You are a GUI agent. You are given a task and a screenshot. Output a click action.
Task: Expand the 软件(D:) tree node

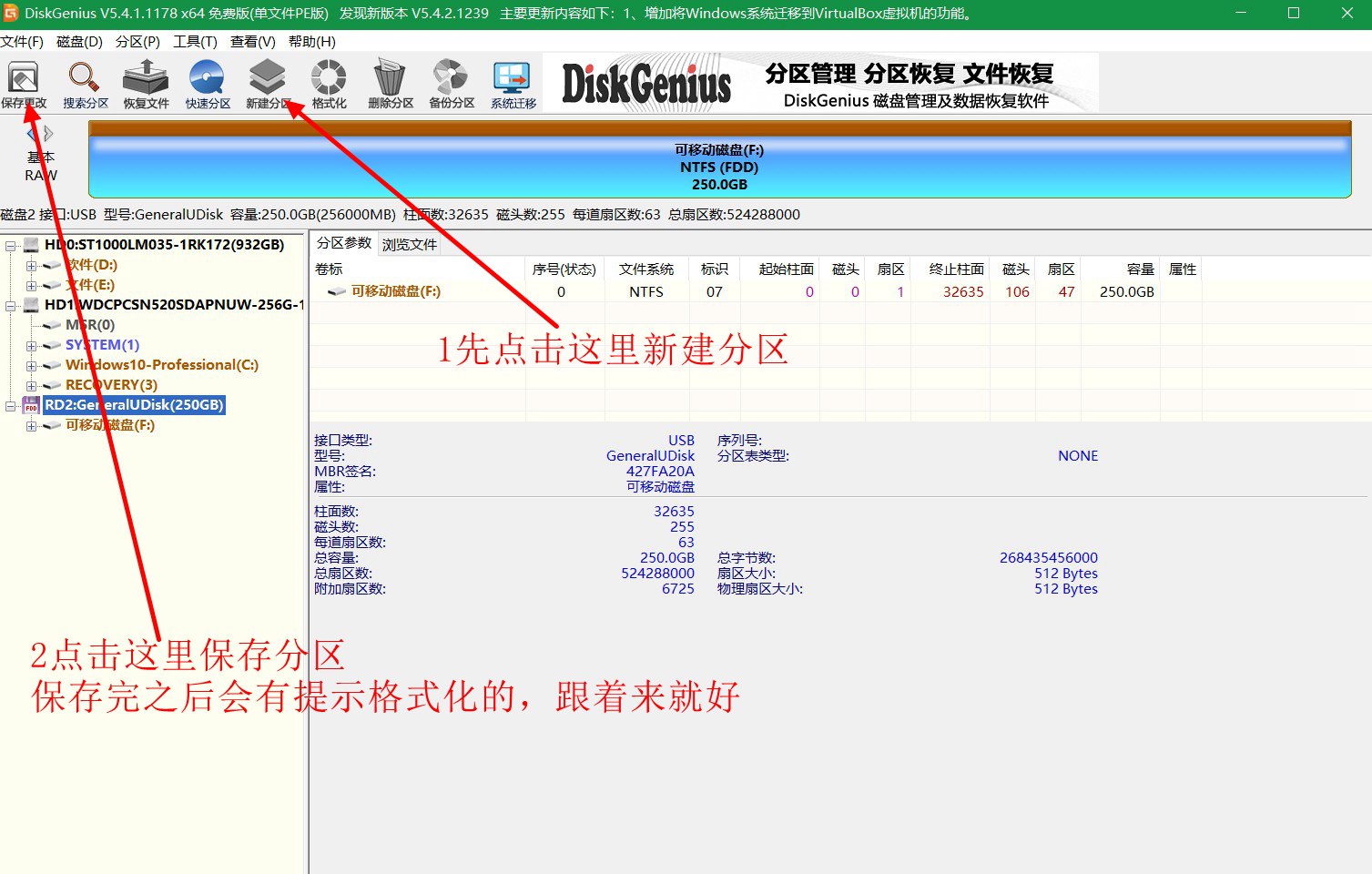coord(31,266)
